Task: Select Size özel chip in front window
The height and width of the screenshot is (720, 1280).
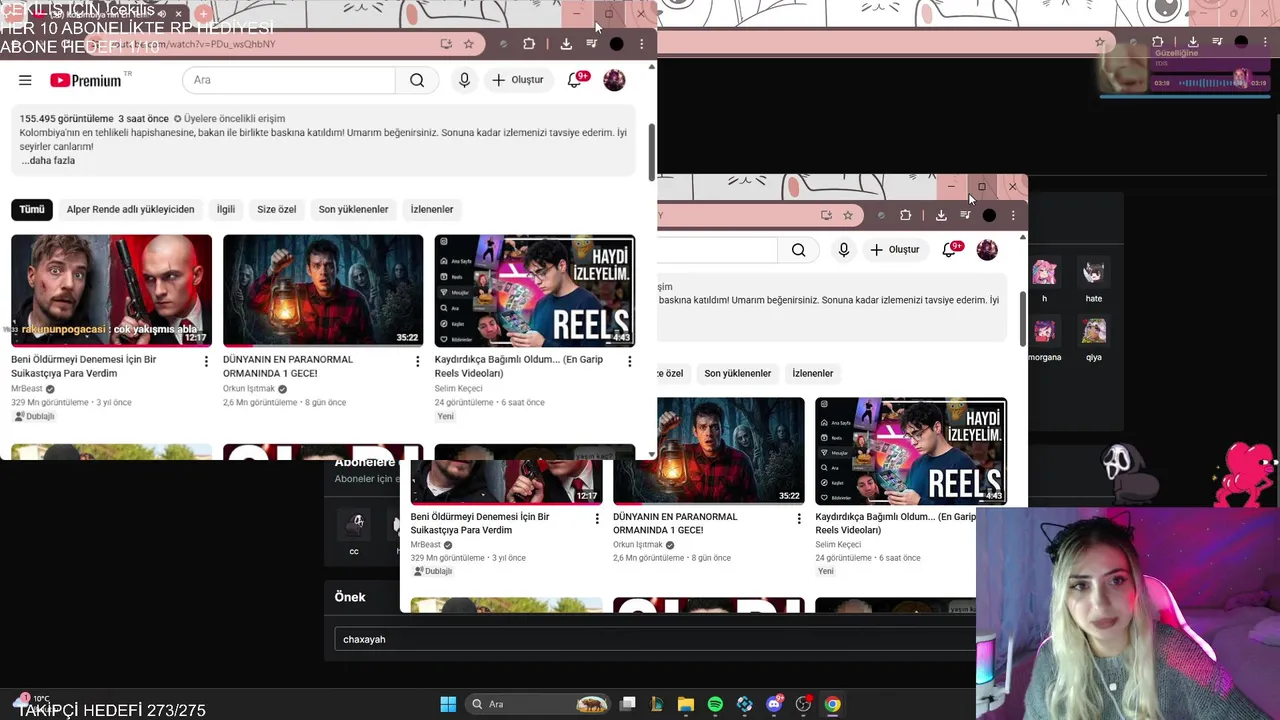Action: [277, 209]
